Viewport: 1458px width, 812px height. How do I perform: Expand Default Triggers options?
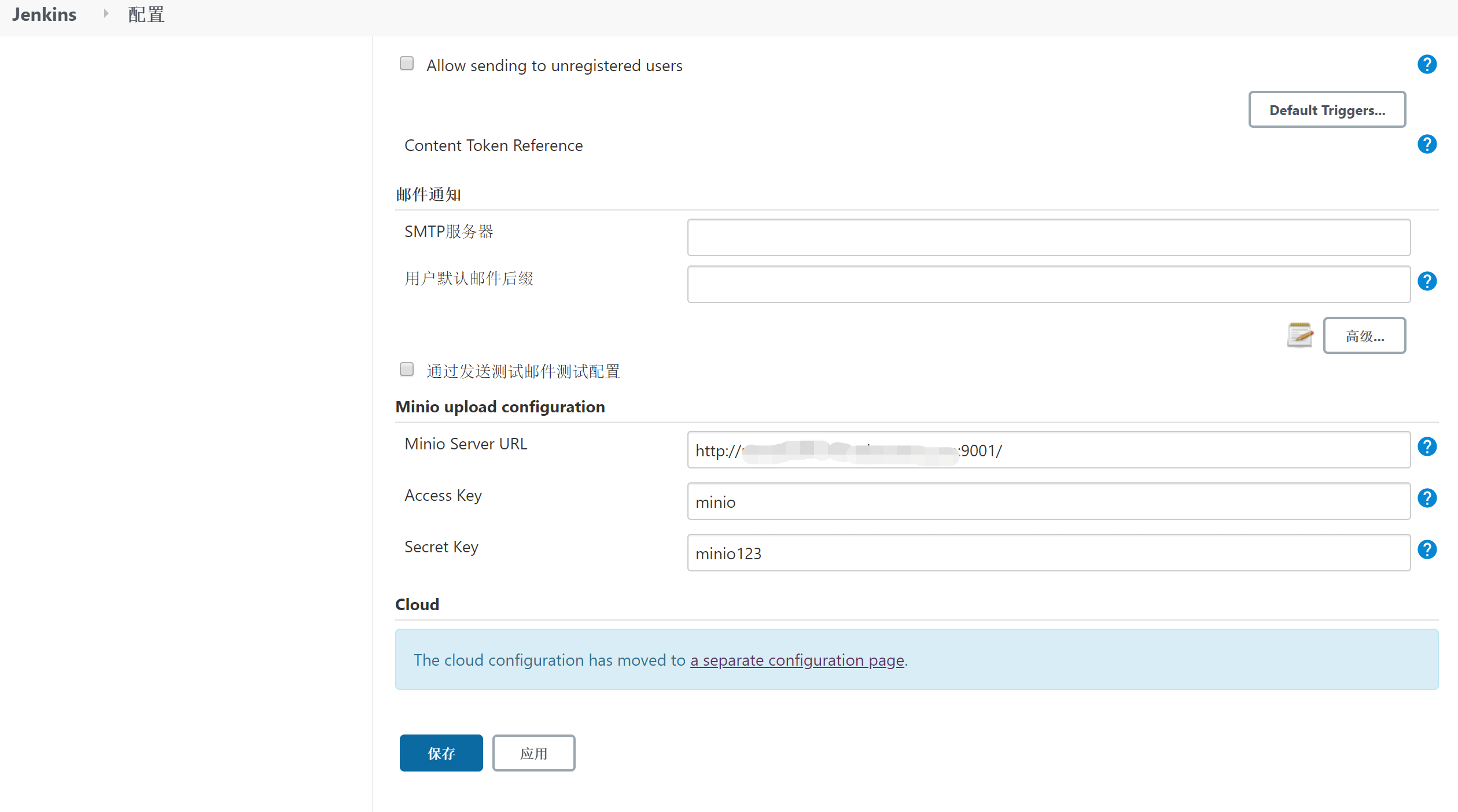coord(1327,110)
